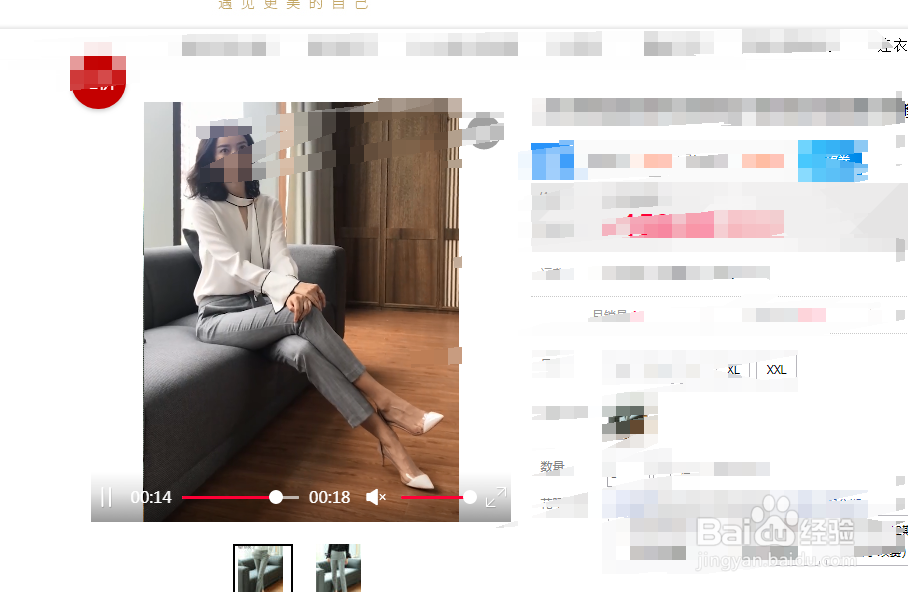Click the red round store logo badge
The height and width of the screenshot is (592, 908).
click(x=98, y=80)
